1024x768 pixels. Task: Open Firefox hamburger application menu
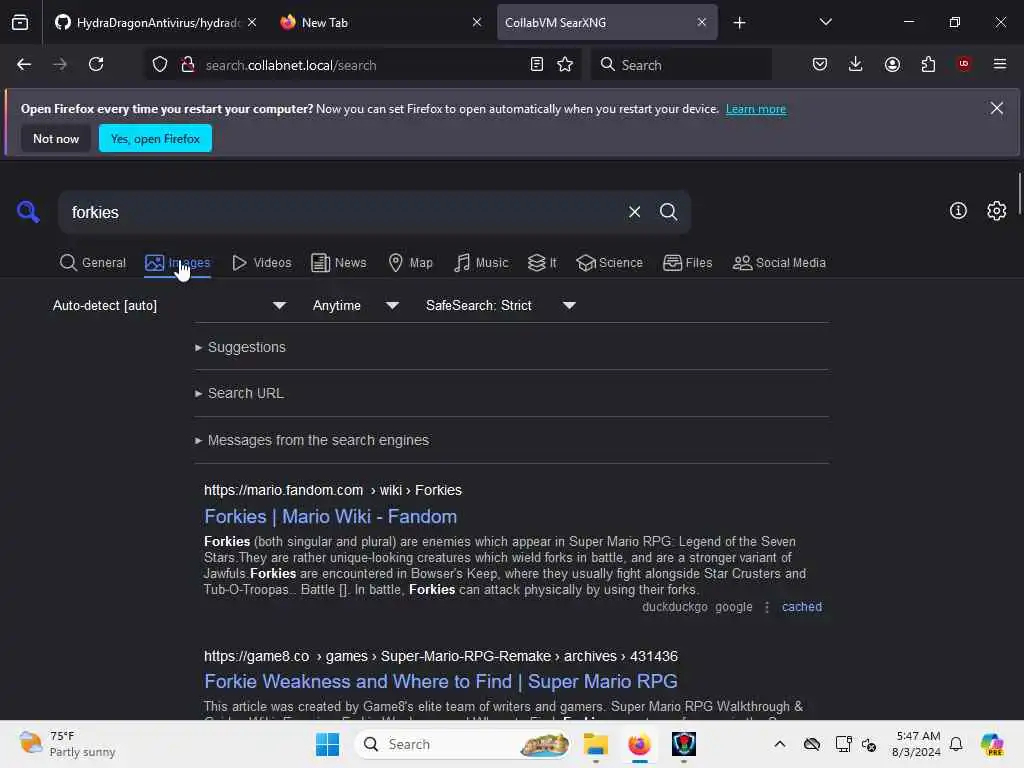[x=1000, y=64]
